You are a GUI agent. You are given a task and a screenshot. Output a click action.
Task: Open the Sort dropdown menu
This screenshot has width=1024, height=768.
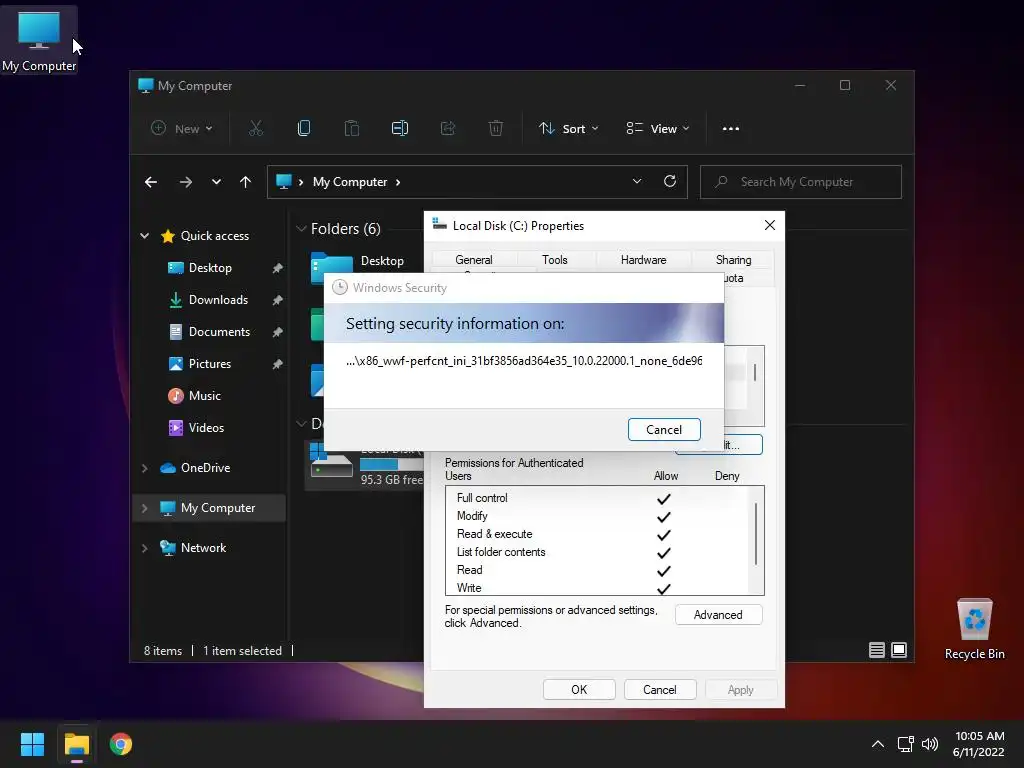coord(568,129)
